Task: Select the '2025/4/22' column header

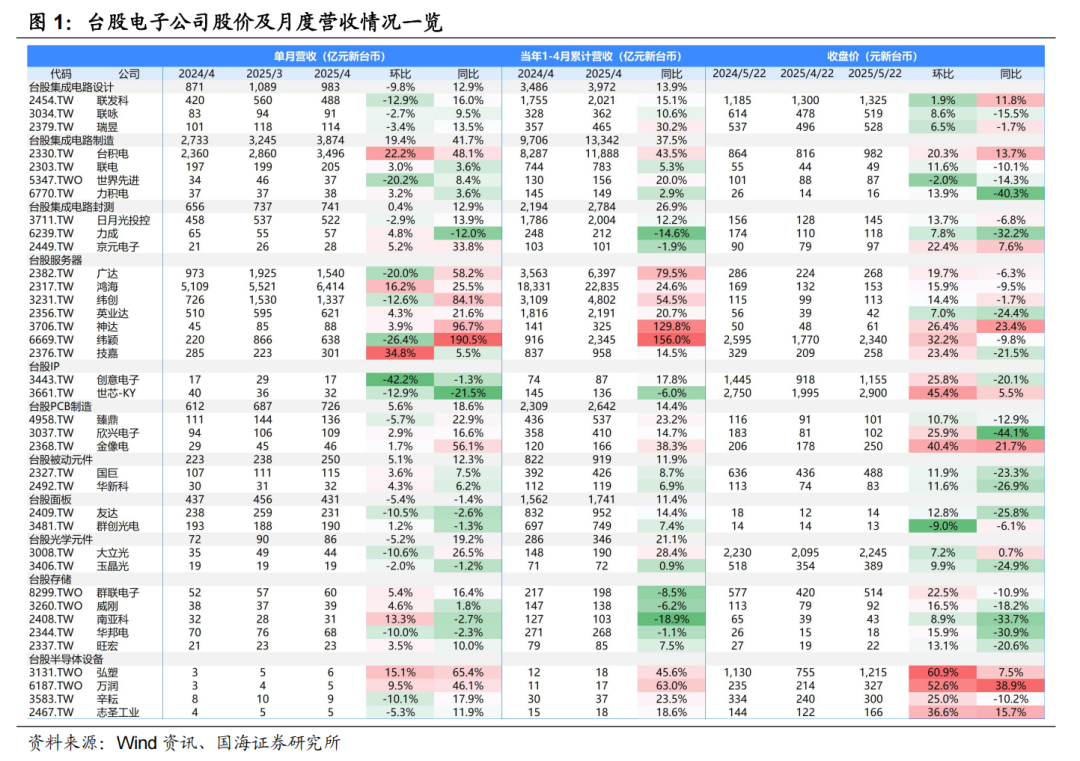Action: pyautogui.click(x=806, y=74)
